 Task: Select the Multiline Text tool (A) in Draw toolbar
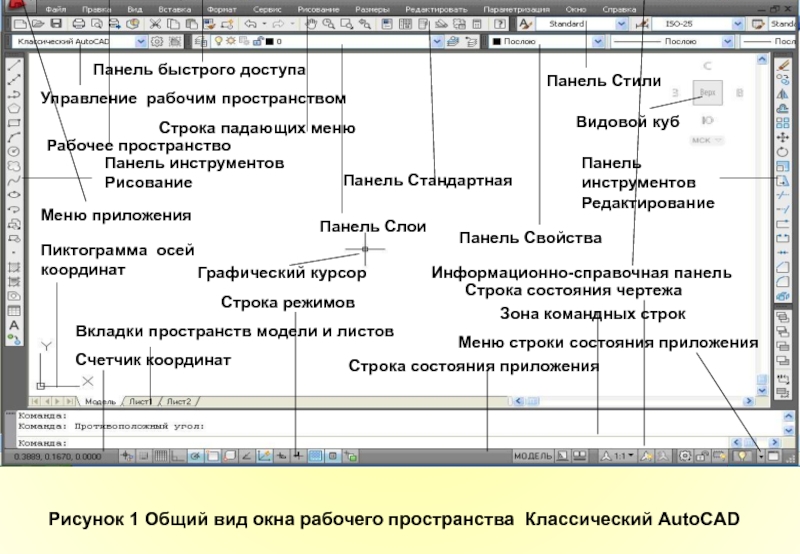[14, 325]
